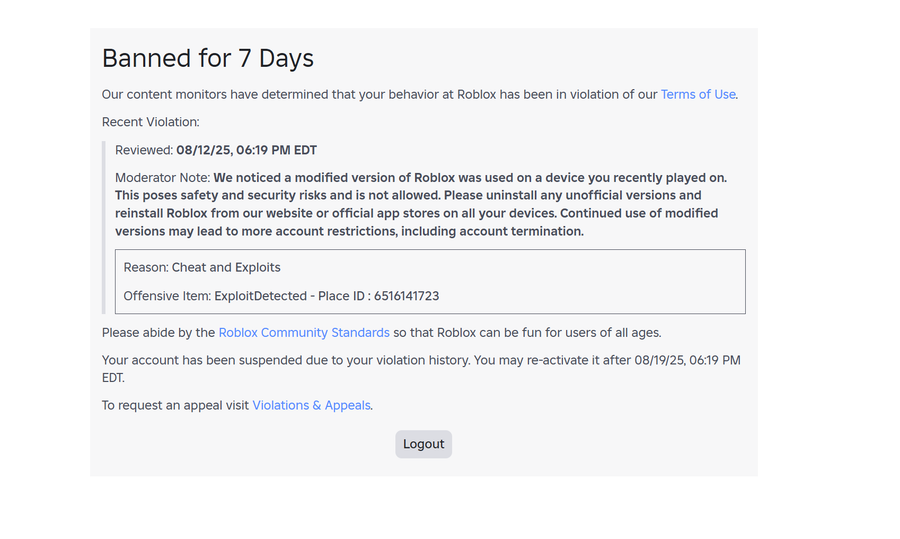Image resolution: width=900 pixels, height=539 pixels.
Task: Click the Logout button
Action: [x=424, y=444]
